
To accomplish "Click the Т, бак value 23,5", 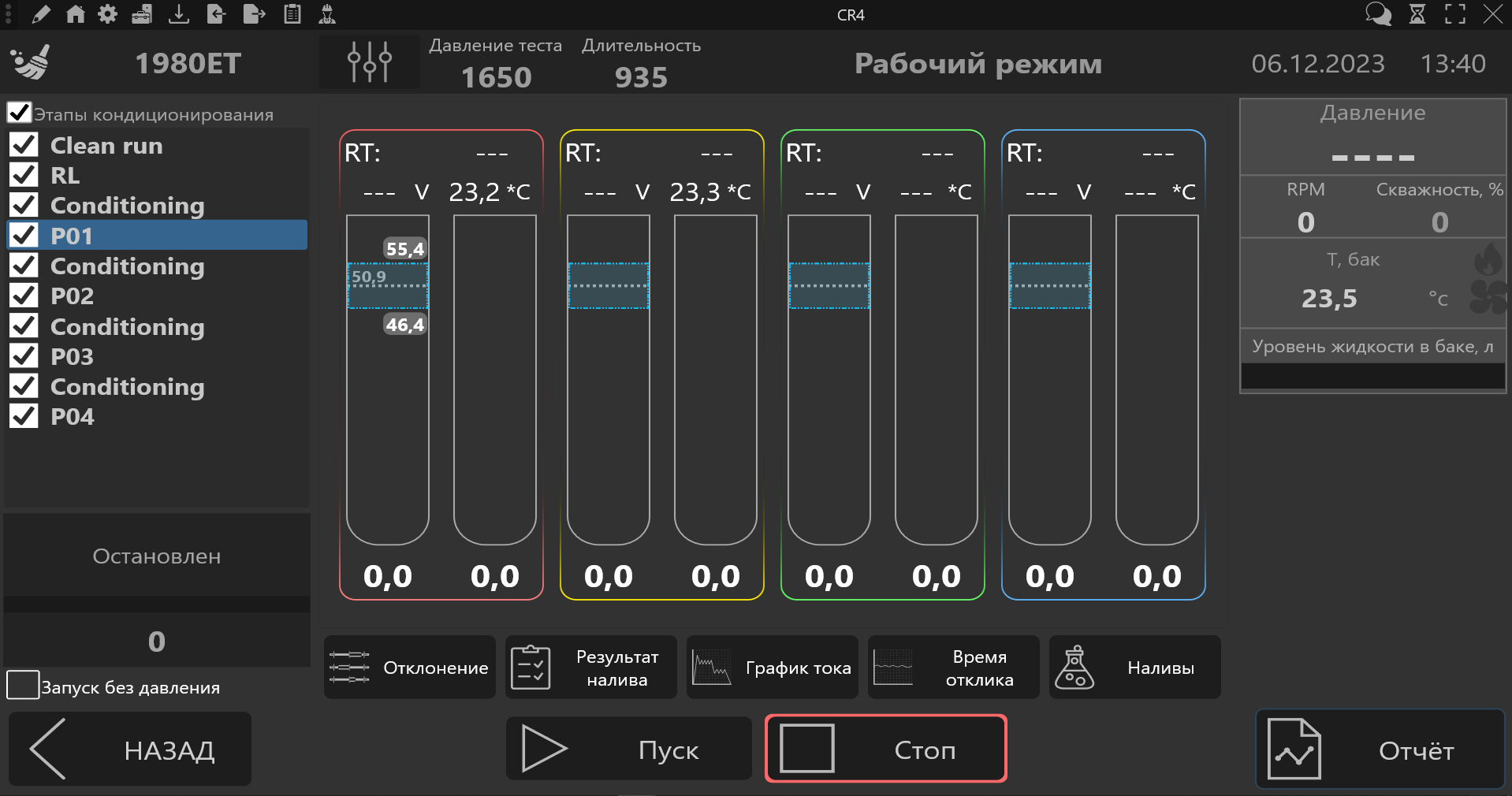I will click(1329, 298).
